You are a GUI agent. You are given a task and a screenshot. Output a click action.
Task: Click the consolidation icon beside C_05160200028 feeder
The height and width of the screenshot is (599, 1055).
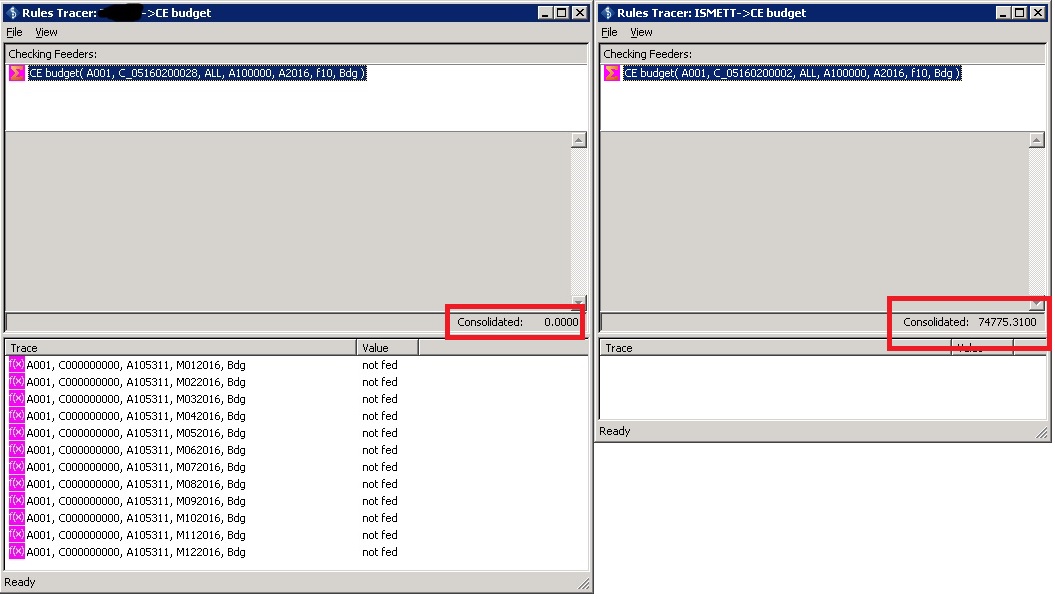point(16,73)
